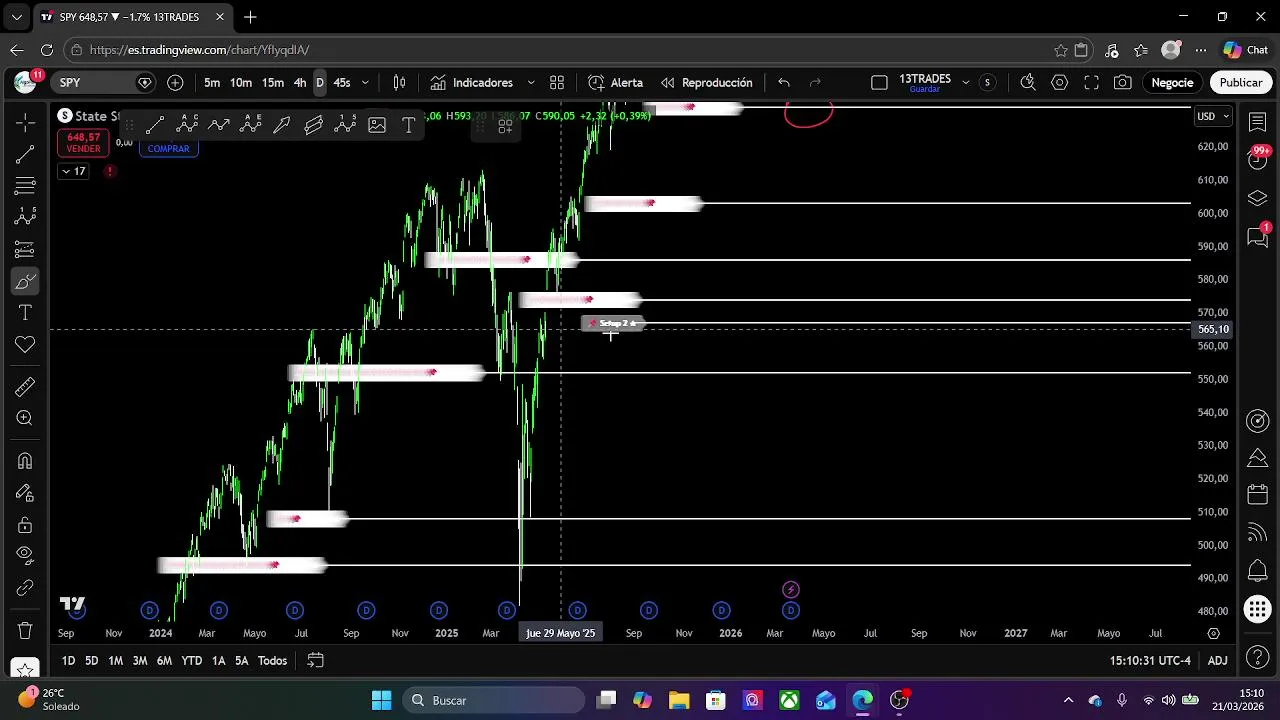The image size is (1280, 720).
Task: Select trend line in floating favorites toolbar
Action: (155, 125)
